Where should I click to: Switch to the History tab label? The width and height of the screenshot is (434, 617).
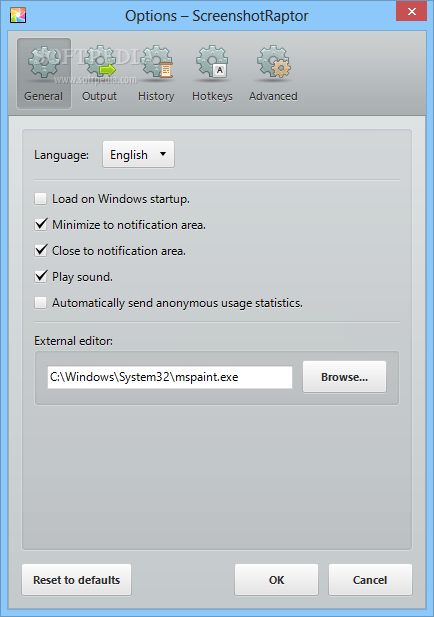point(156,96)
